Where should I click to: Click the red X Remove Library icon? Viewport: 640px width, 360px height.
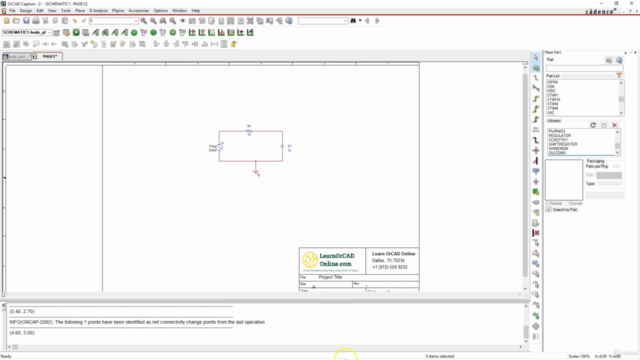(615, 125)
